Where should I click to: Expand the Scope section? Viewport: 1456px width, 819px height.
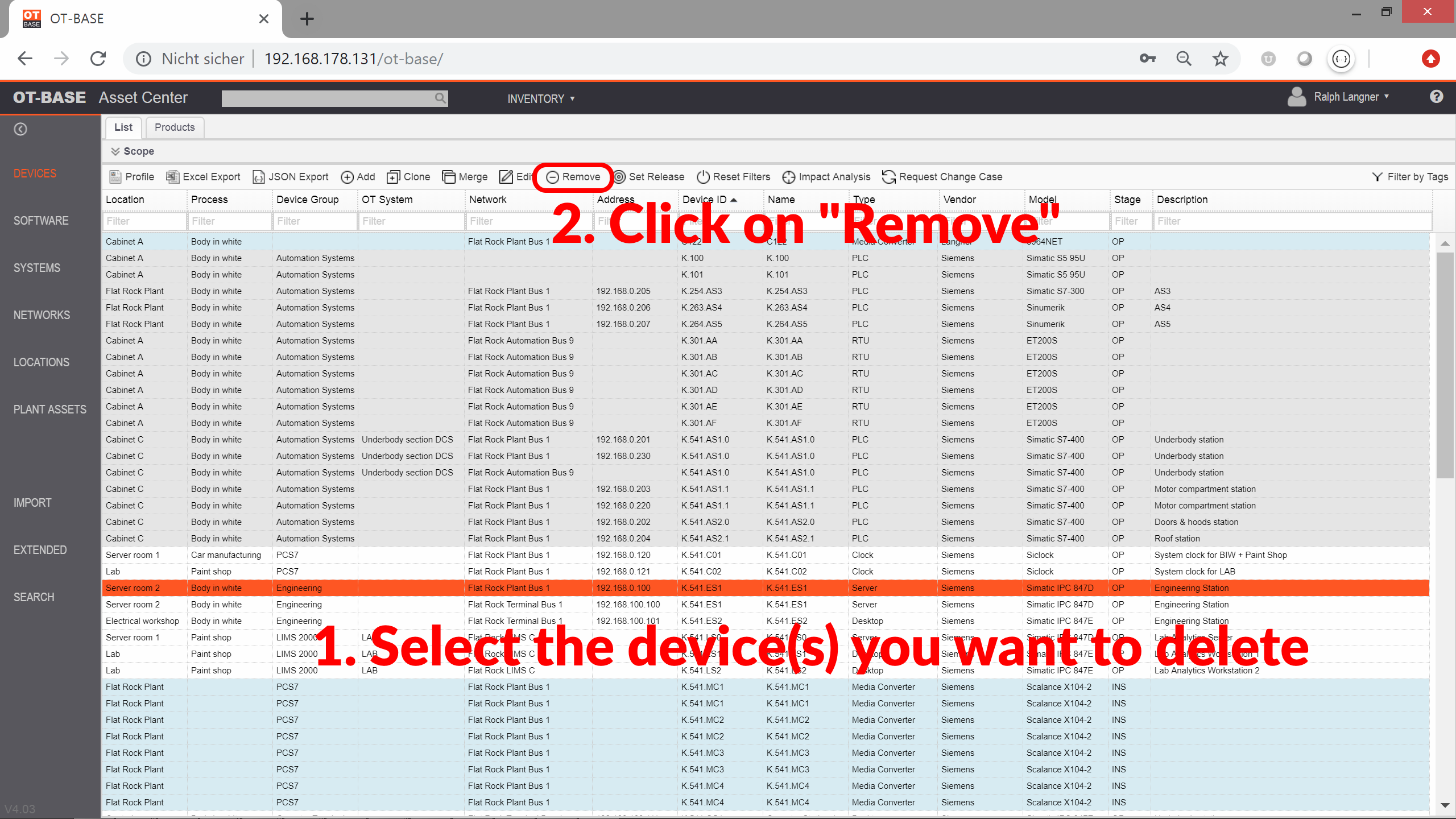(133, 151)
